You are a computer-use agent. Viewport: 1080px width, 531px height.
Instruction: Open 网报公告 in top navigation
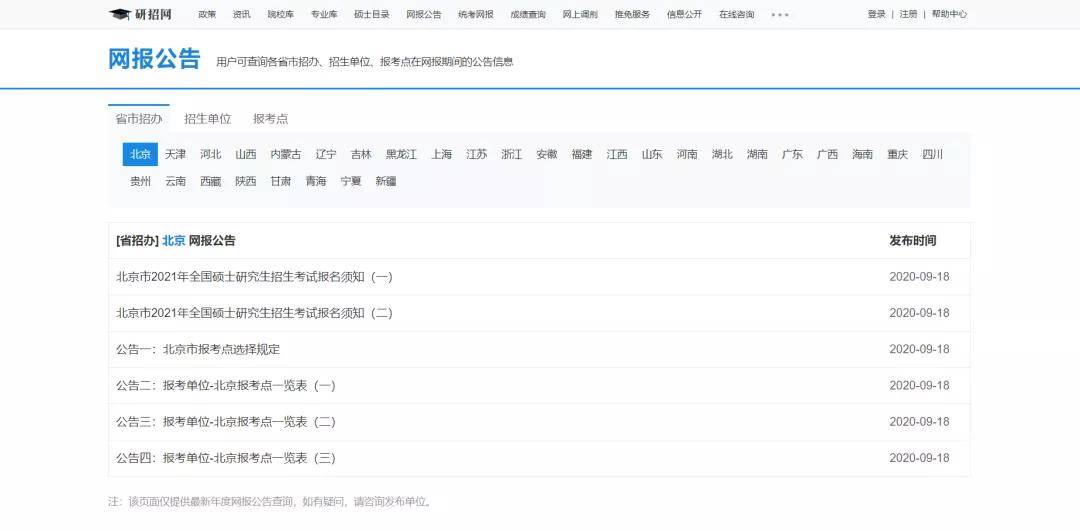click(424, 14)
